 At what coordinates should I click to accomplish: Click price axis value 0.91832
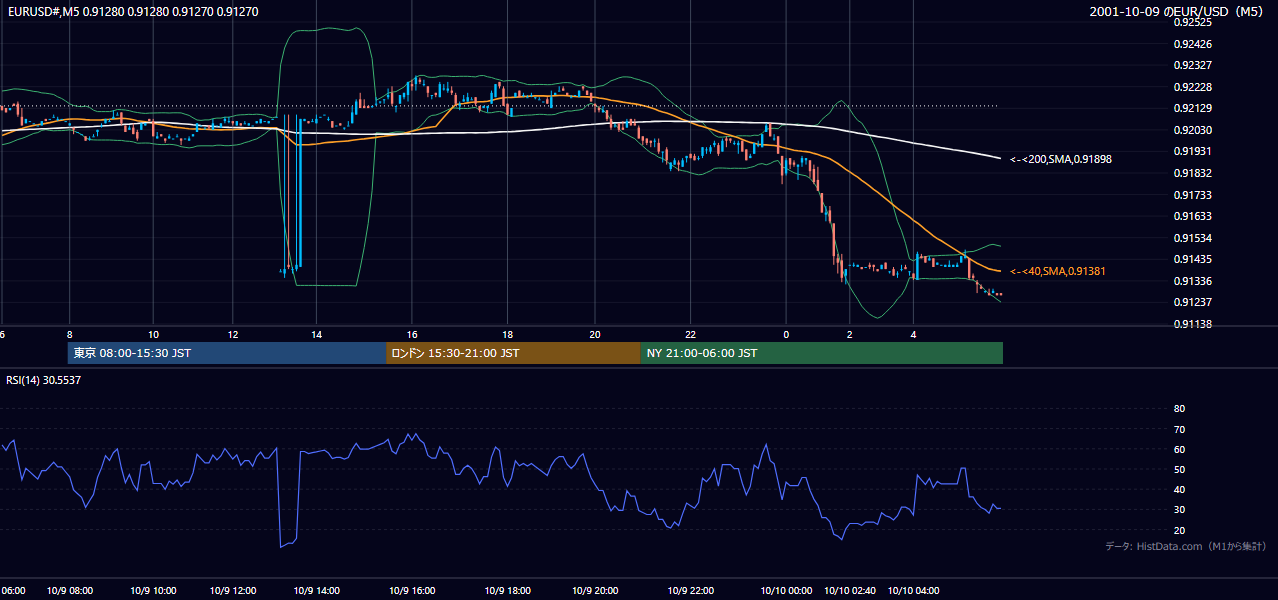point(1194,173)
